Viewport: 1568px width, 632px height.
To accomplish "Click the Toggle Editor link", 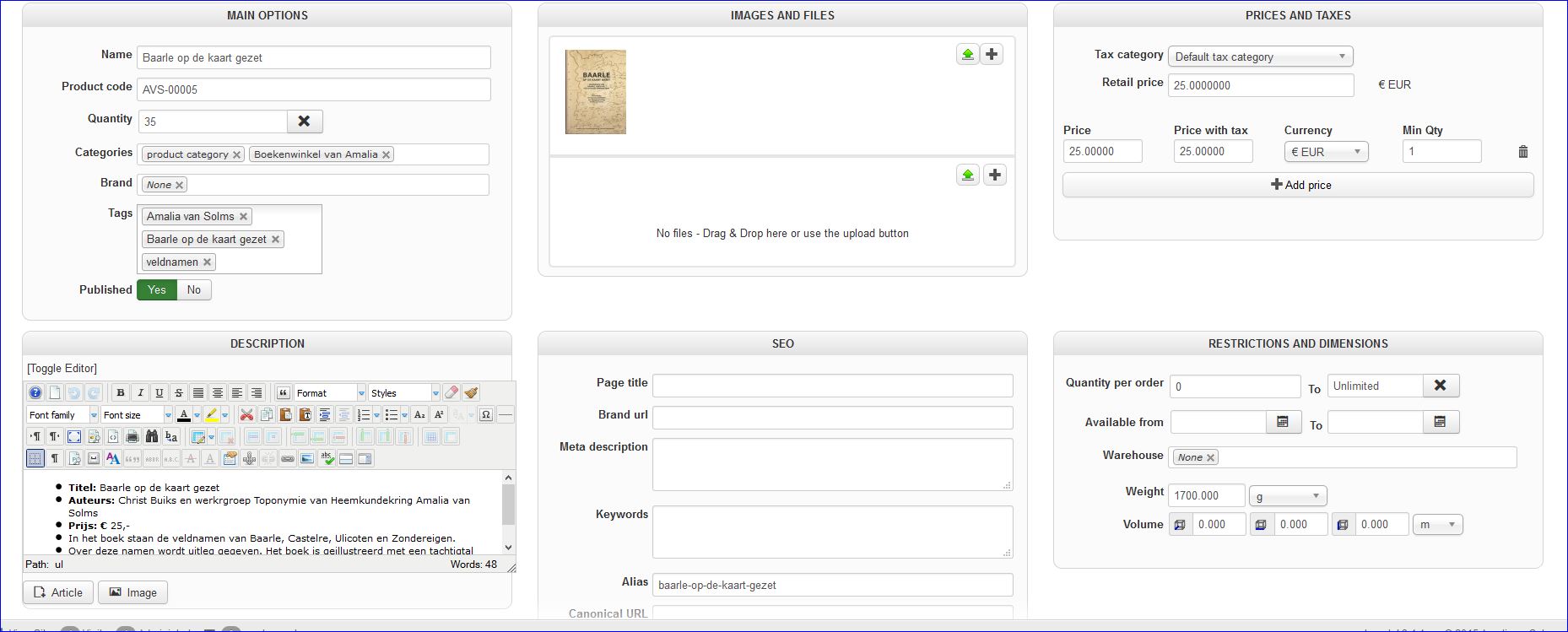I will coord(62,369).
